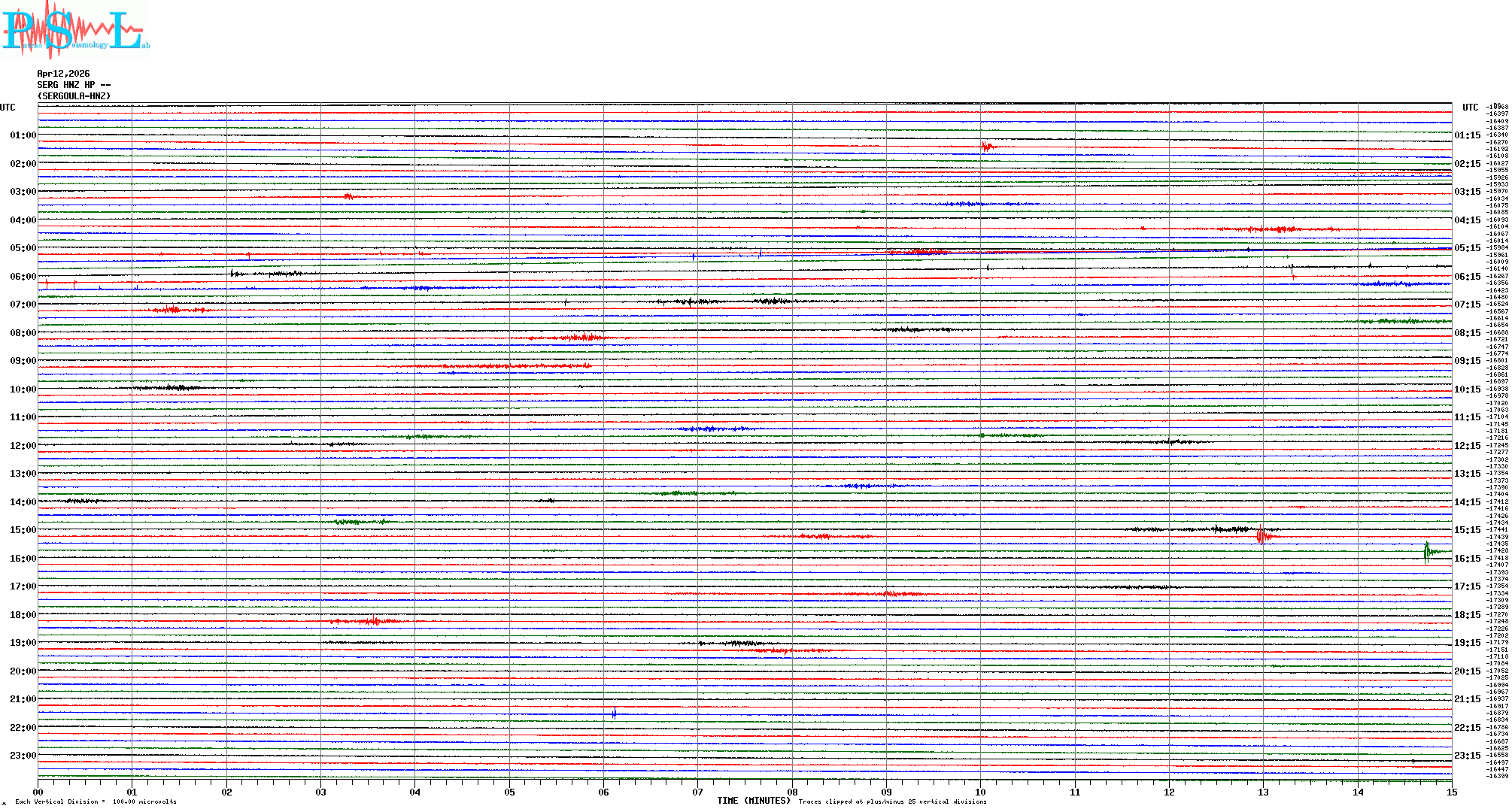The height and width of the screenshot is (812, 1512).
Task: Click the red spike event near minute 13
Action: [1262, 536]
